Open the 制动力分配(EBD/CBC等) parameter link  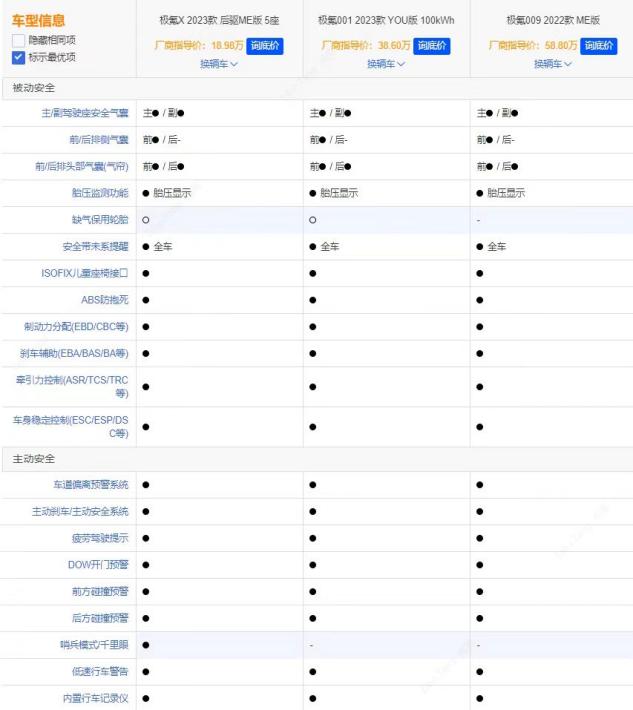(76, 327)
